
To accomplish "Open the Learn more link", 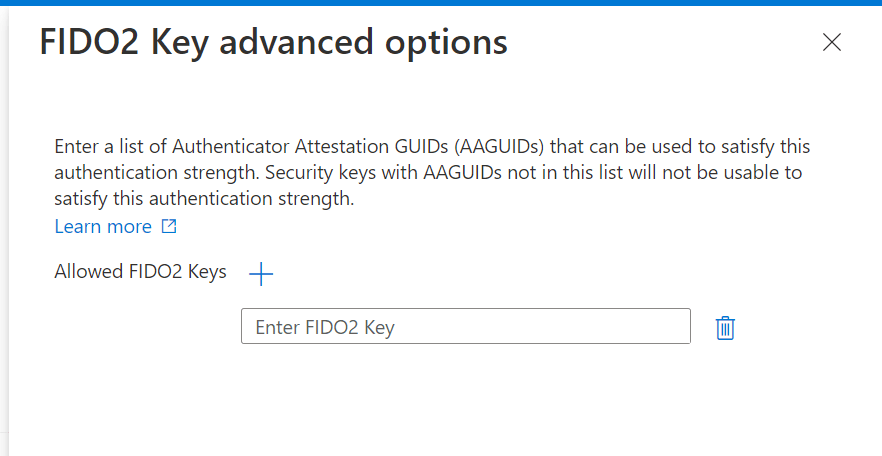I will [103, 227].
